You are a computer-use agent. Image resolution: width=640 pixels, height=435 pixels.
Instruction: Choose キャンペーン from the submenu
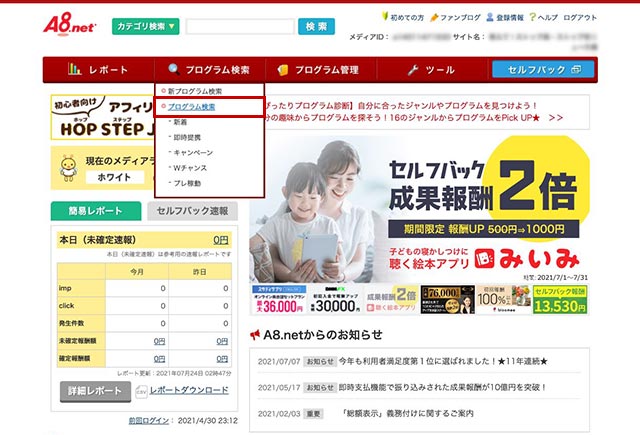pos(193,153)
